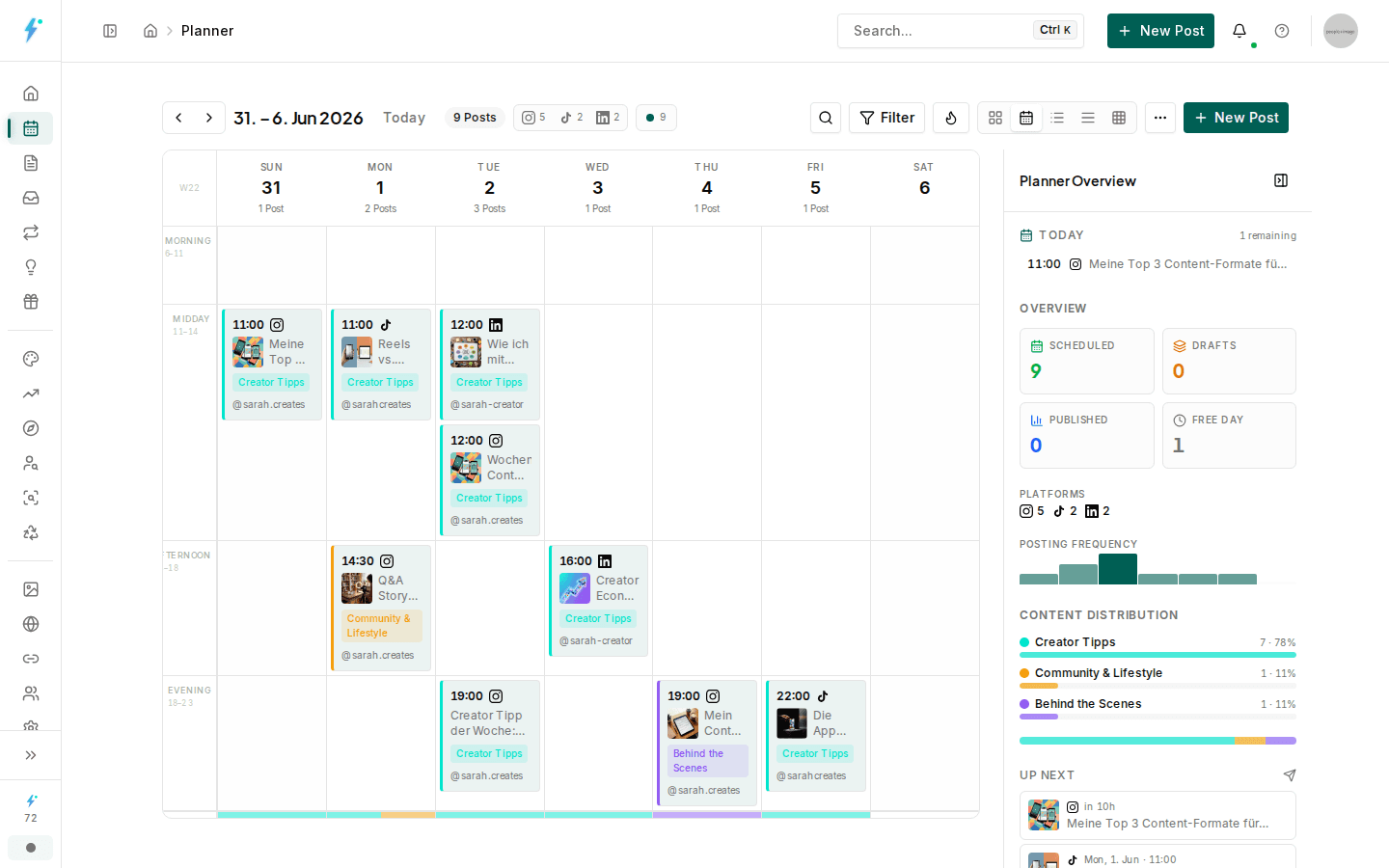The height and width of the screenshot is (868, 1389).
Task: Click the flame icon button in planner toolbar
Action: pyautogui.click(x=951, y=118)
